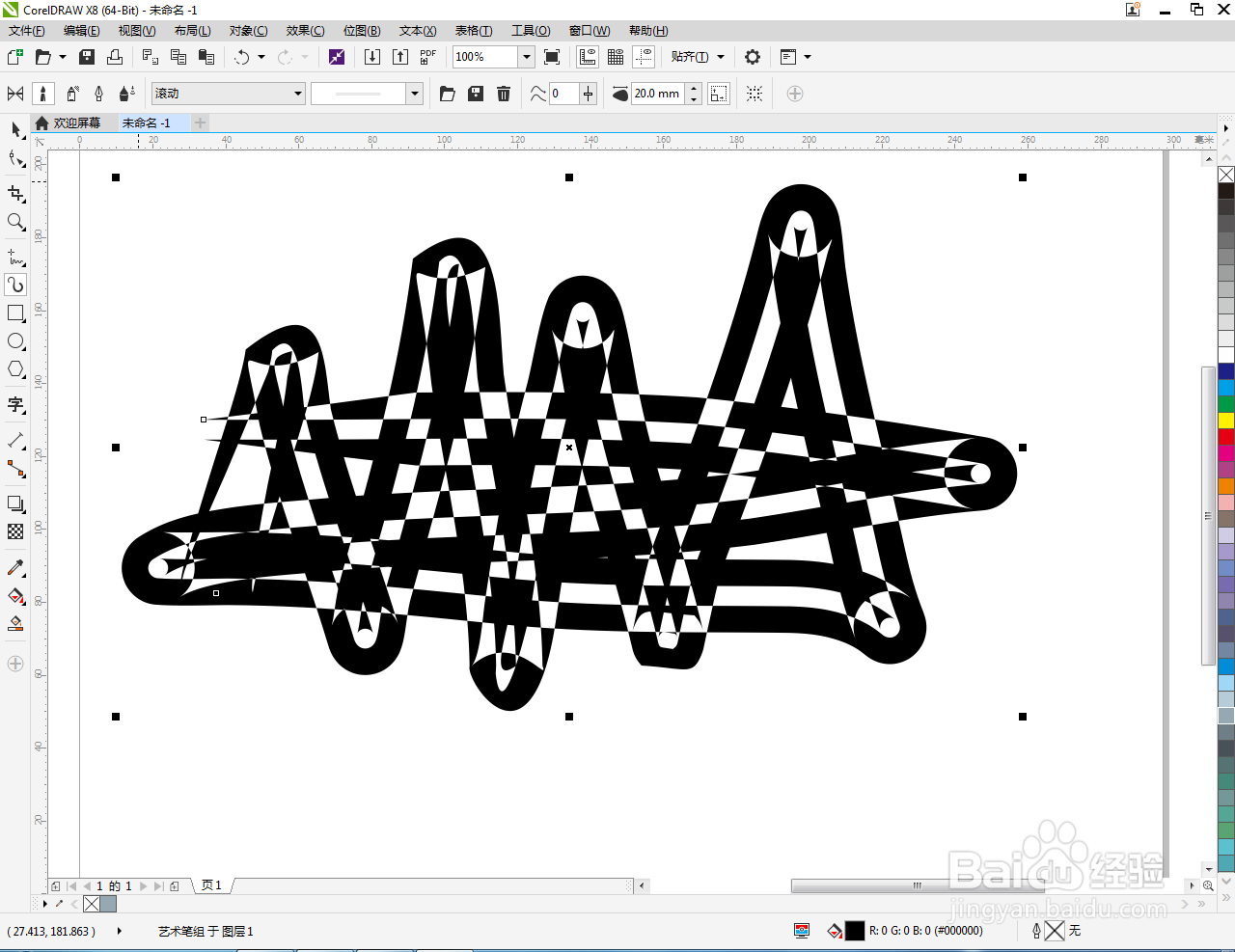Open the brush category dropdown
Screen dimensions: 1235x952
click(298, 94)
